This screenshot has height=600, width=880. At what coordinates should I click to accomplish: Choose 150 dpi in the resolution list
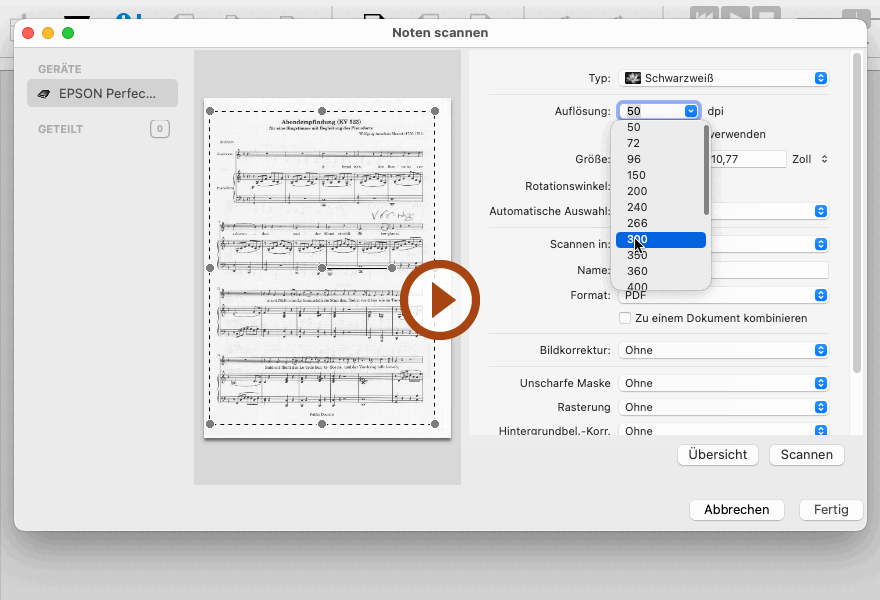click(x=660, y=175)
